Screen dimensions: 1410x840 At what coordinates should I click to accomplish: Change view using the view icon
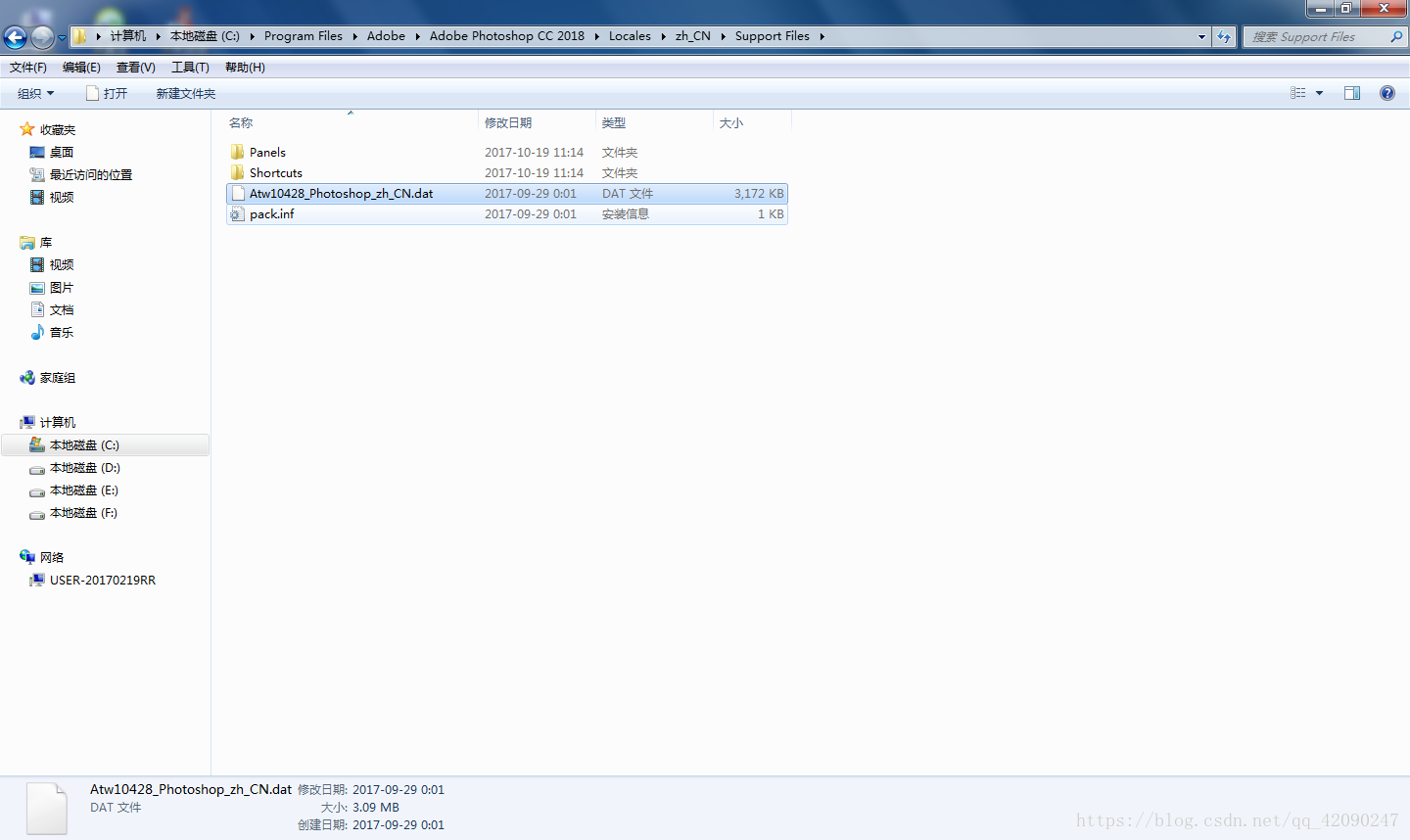1297,93
